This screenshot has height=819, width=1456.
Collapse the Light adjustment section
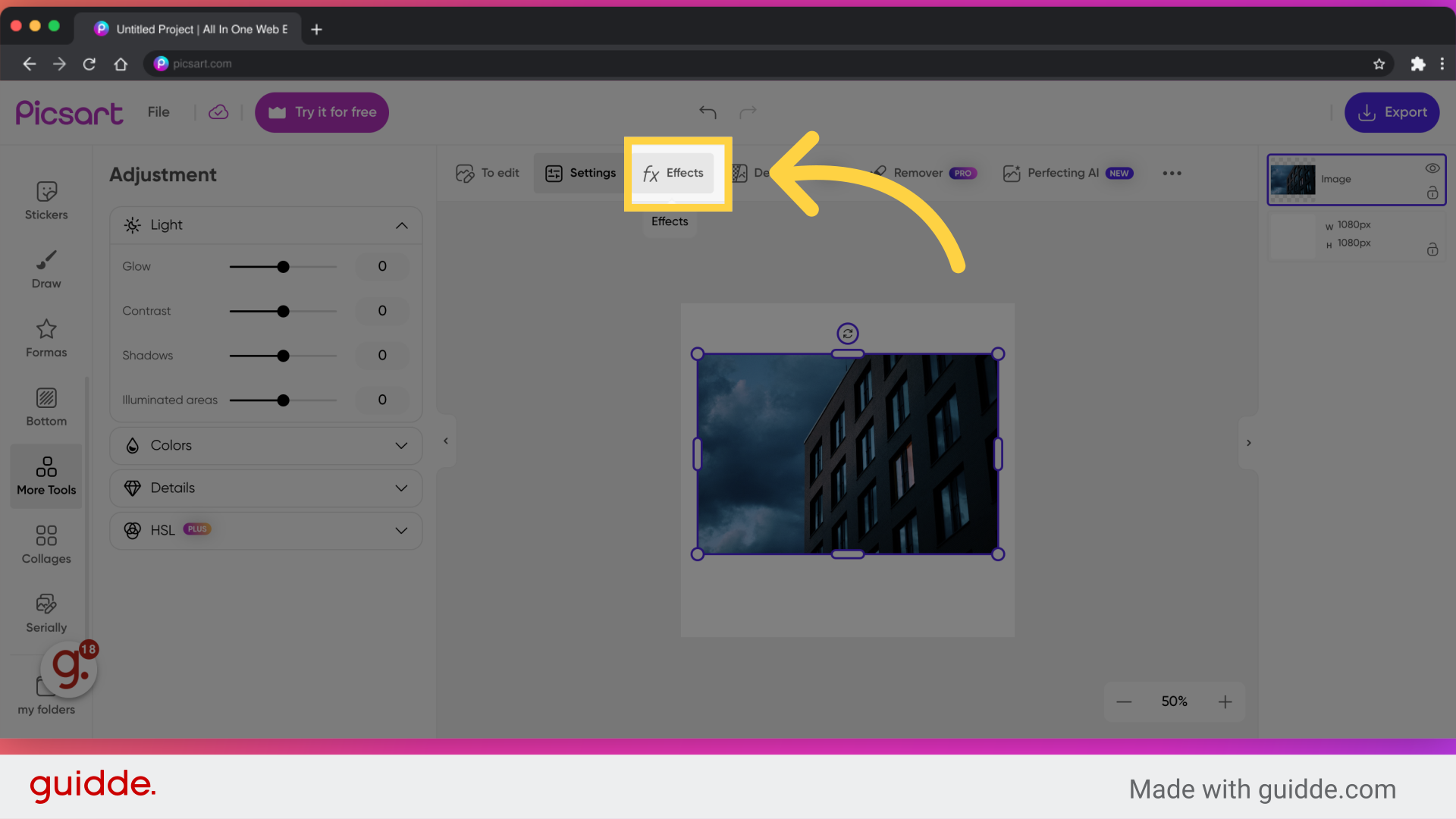tap(402, 224)
